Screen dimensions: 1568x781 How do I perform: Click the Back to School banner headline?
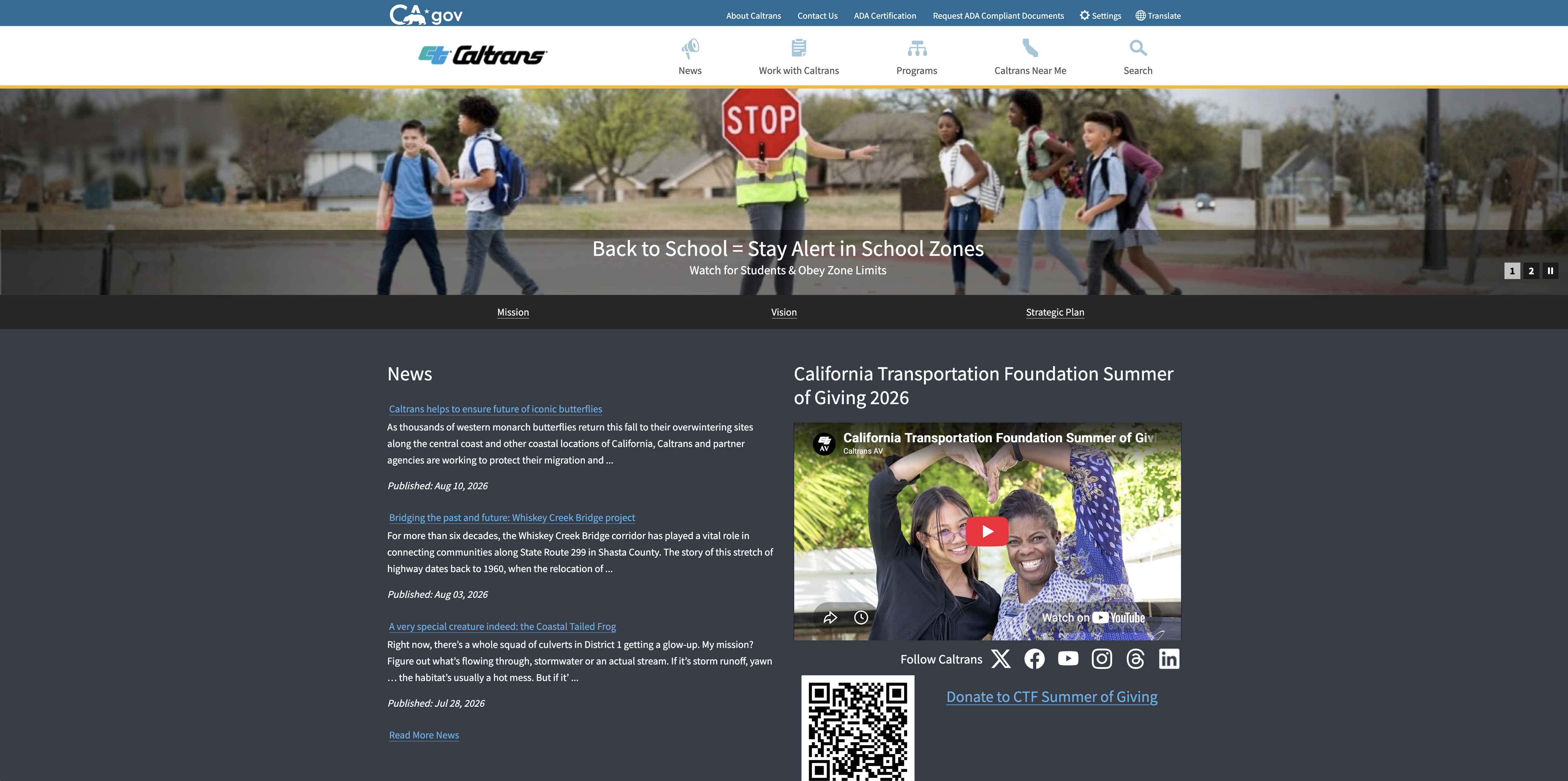pyautogui.click(x=787, y=248)
